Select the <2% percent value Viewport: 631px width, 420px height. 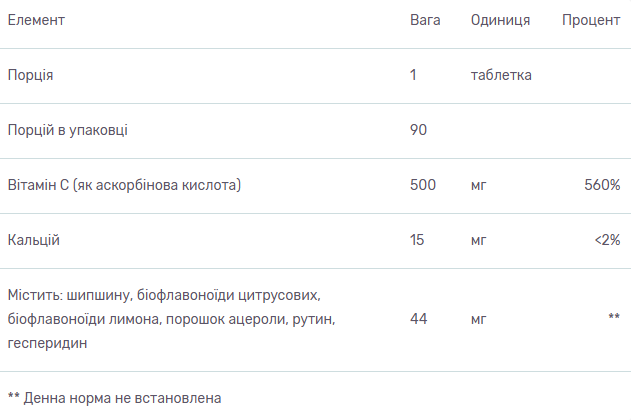pyautogui.click(x=606, y=240)
